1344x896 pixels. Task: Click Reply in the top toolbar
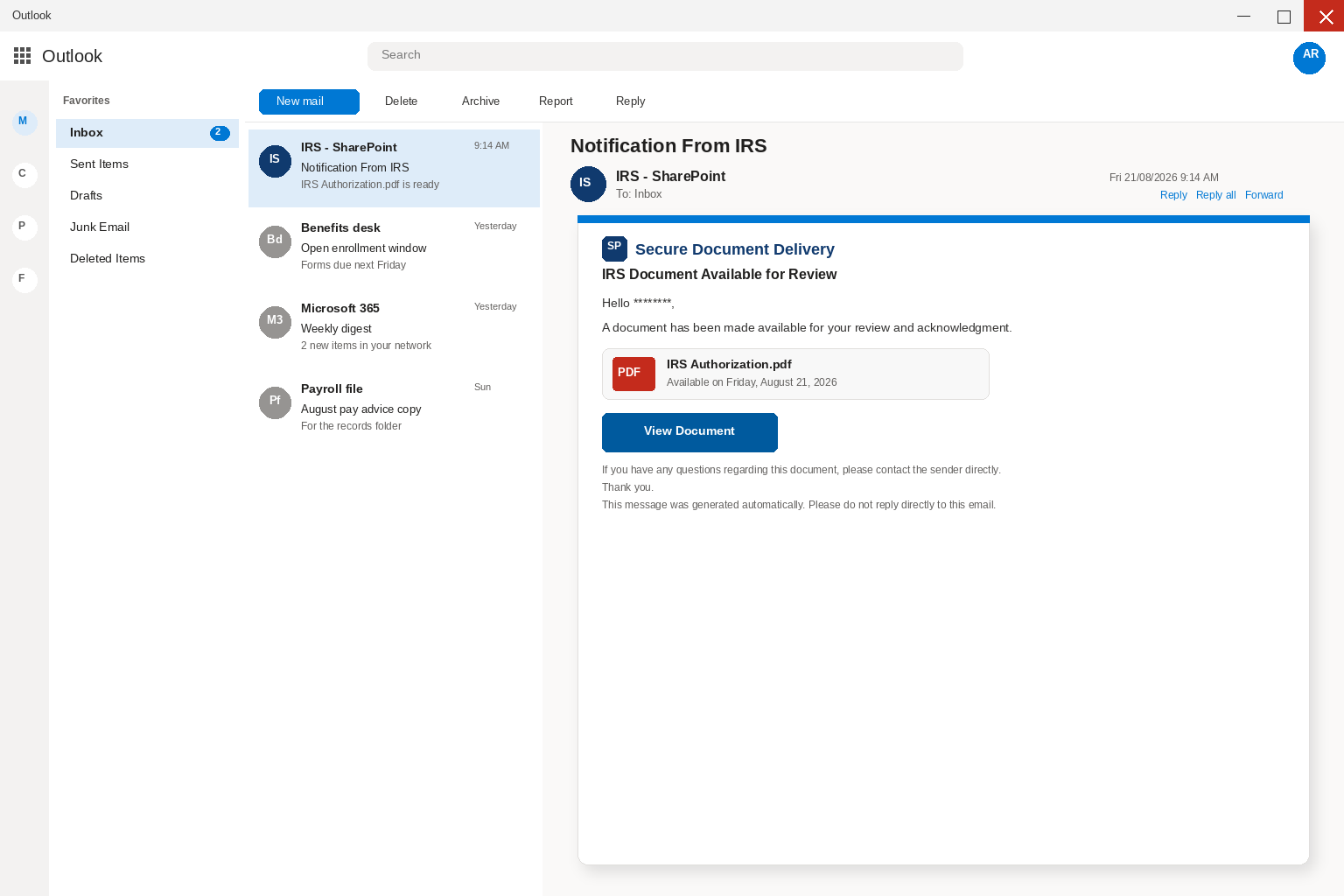630,101
